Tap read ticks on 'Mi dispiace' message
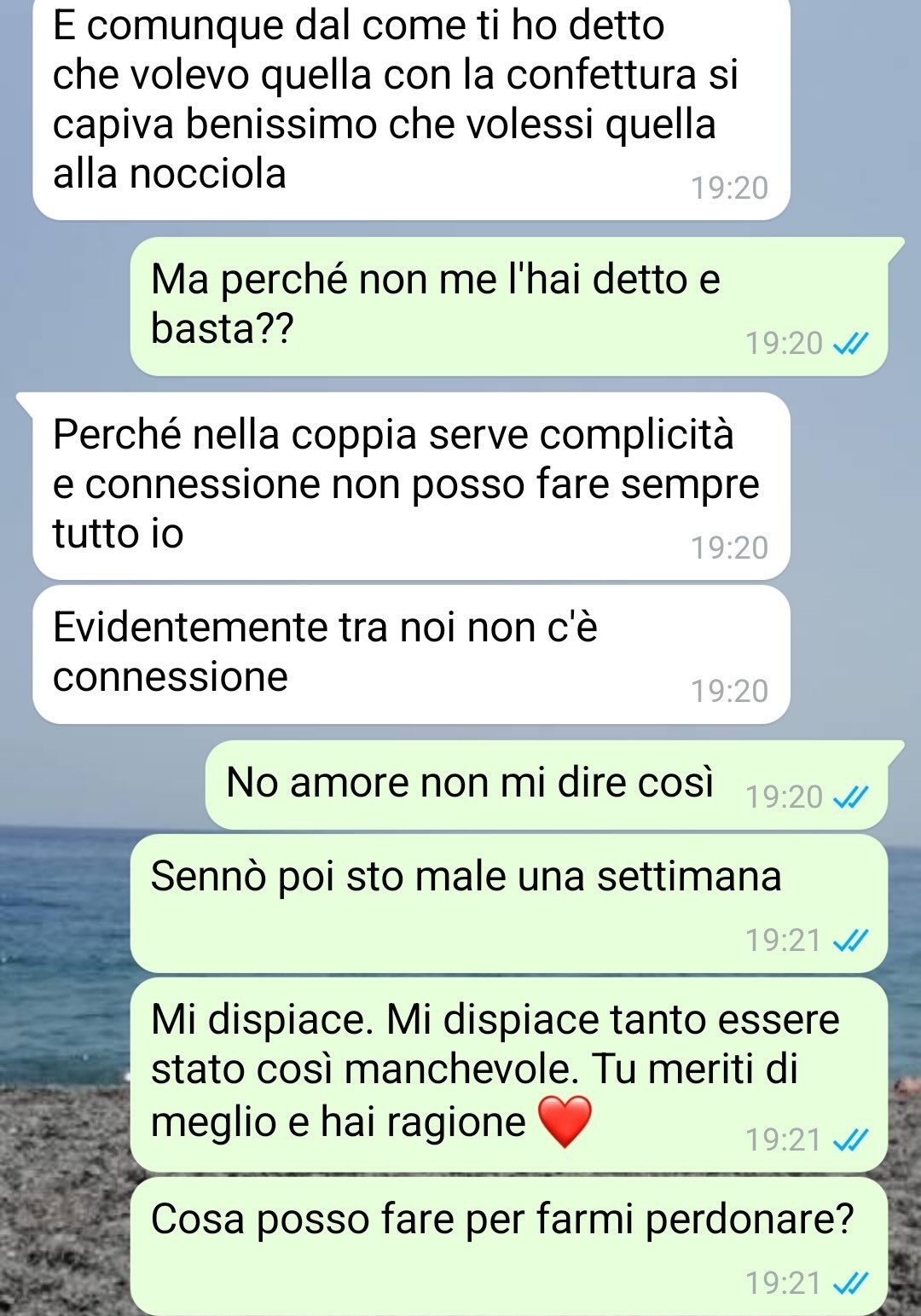The image size is (921, 1316). pos(850,1140)
